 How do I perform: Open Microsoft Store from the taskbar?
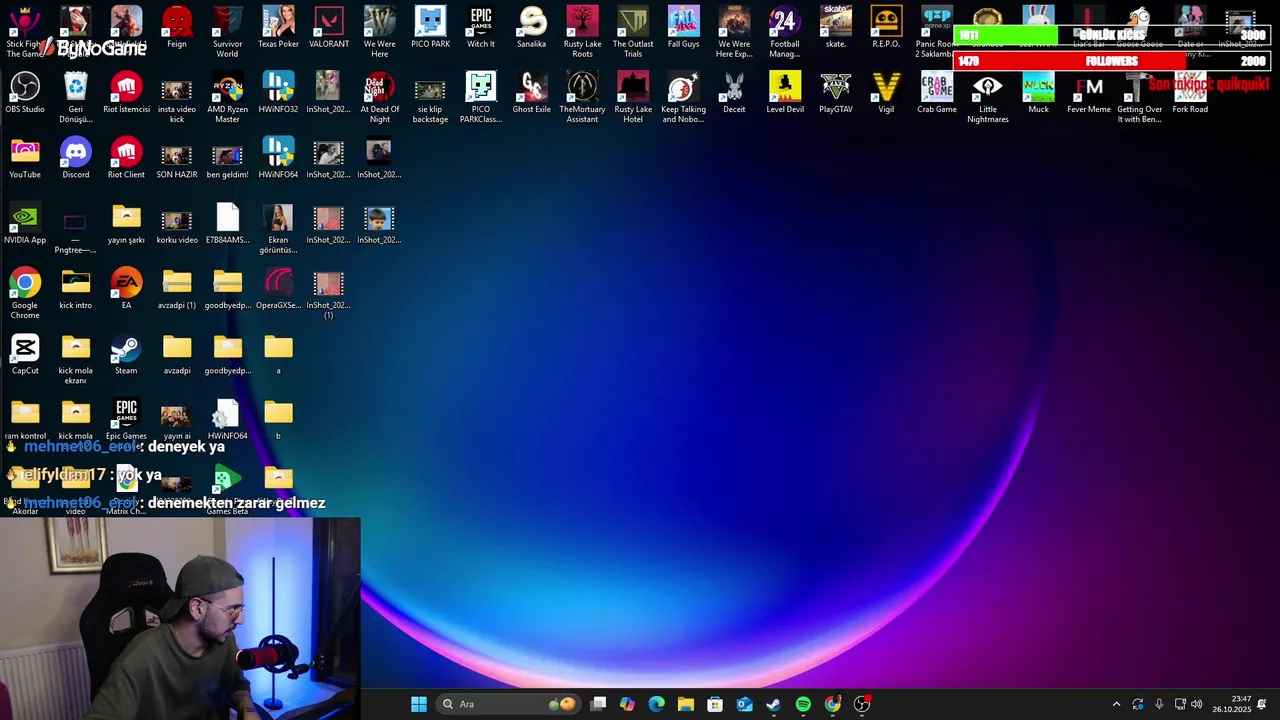pos(715,704)
